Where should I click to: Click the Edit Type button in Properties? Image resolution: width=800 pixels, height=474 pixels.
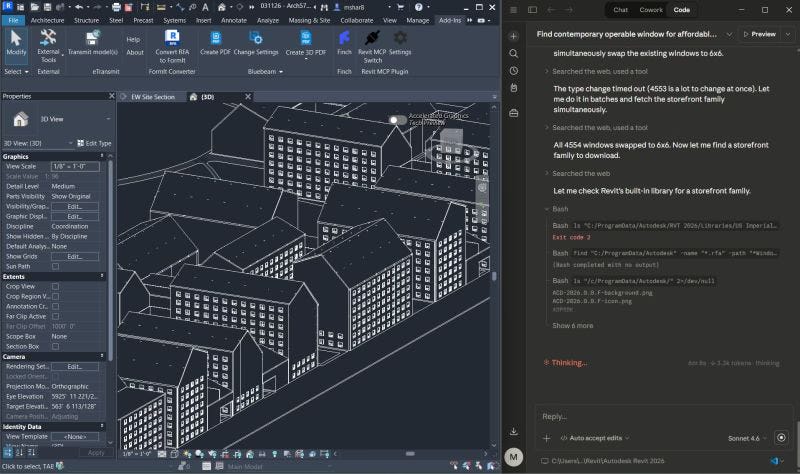pyautogui.click(x=94, y=143)
